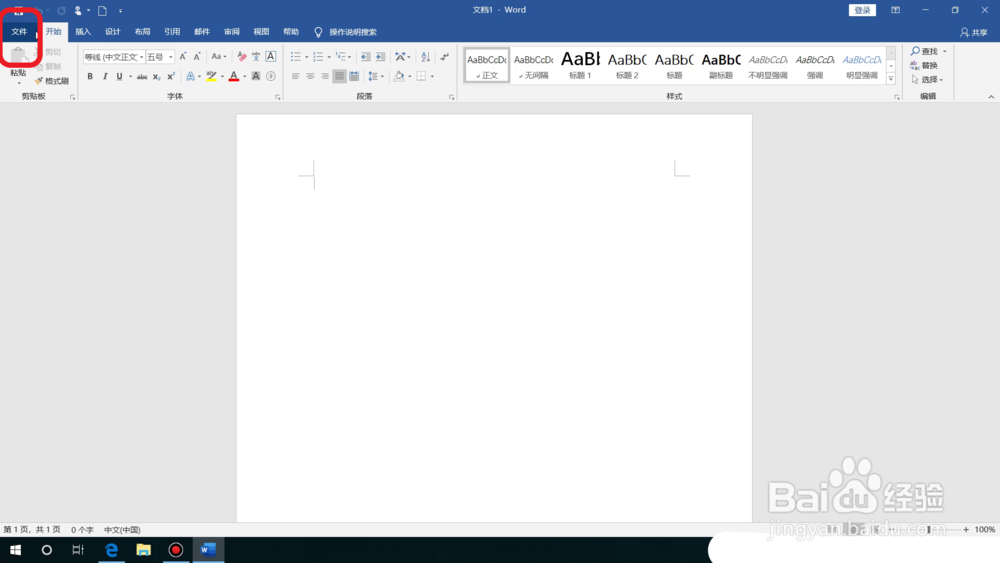1000x563 pixels.
Task: Click the Format Painter button
Action: click(x=51, y=81)
